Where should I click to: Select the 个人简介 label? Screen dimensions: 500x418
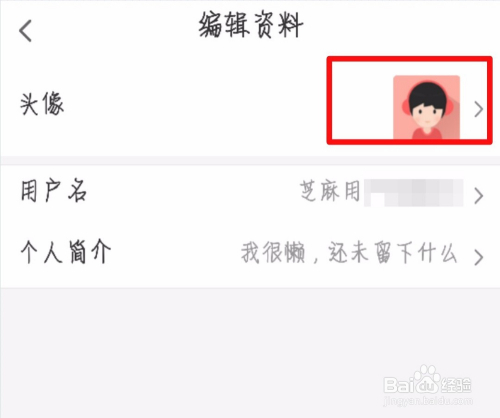[x=66, y=252]
